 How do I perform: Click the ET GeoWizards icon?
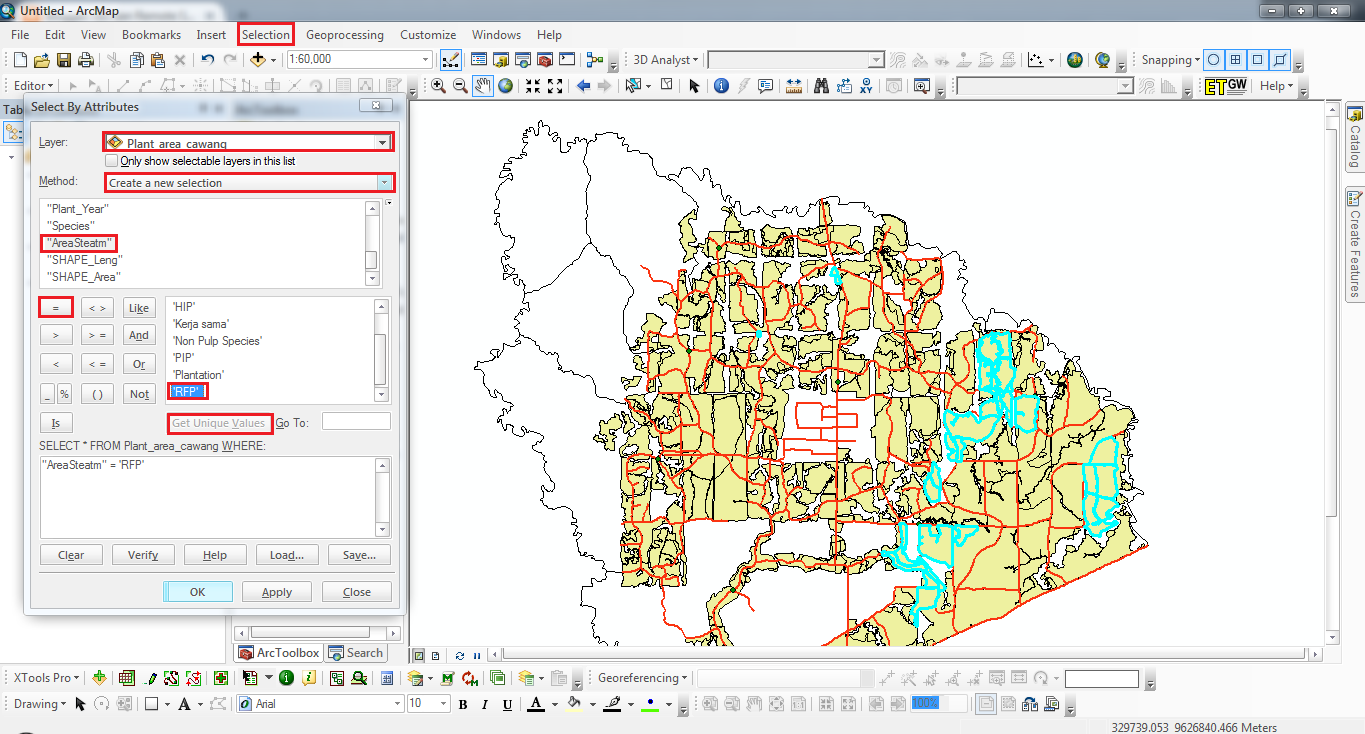click(1227, 86)
